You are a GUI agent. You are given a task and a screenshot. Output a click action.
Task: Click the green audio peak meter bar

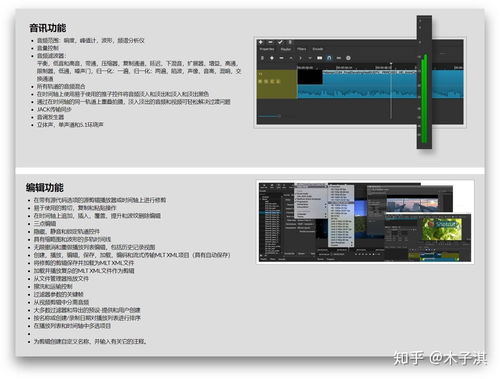tap(424, 98)
